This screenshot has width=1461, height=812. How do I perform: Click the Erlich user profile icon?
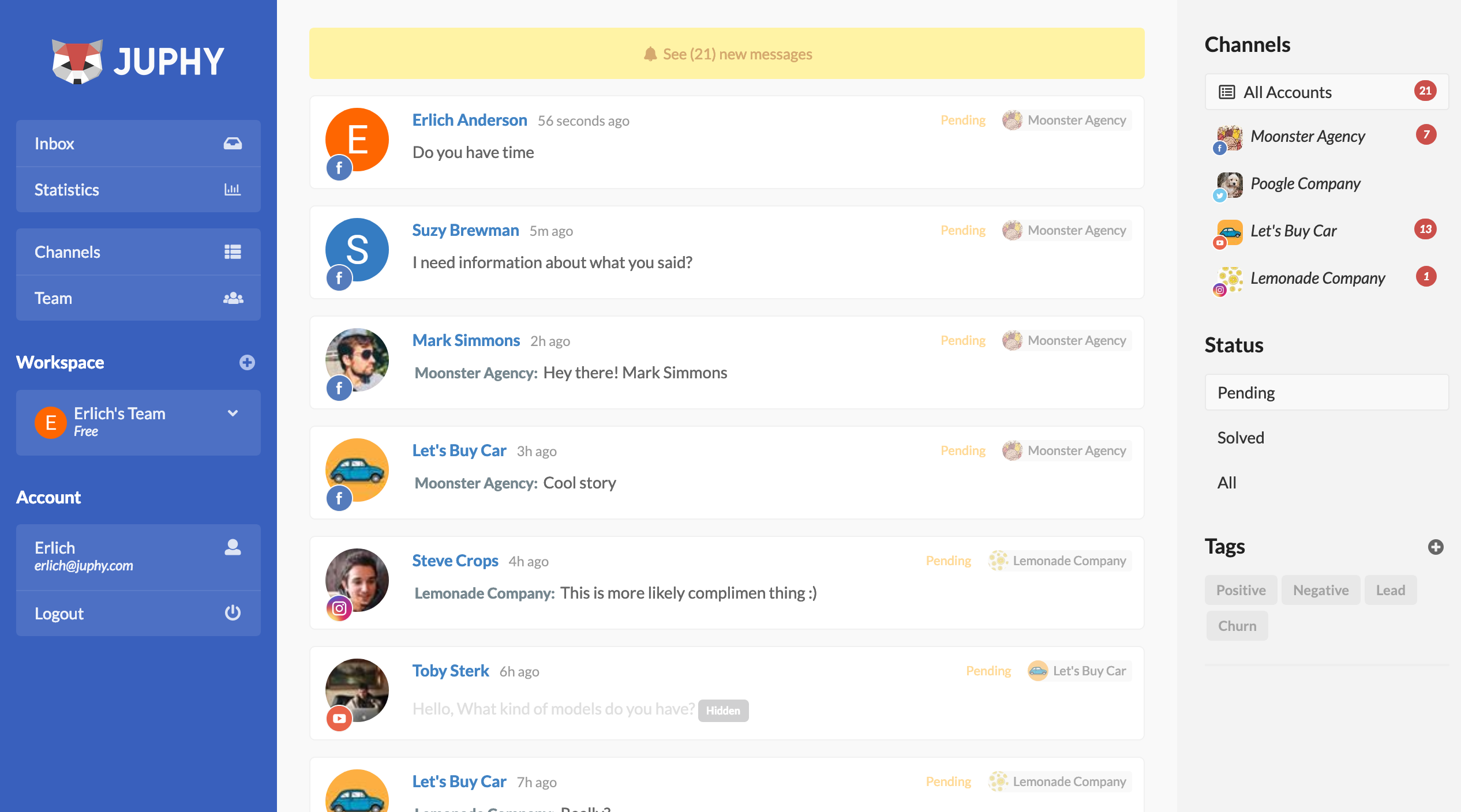click(x=233, y=547)
